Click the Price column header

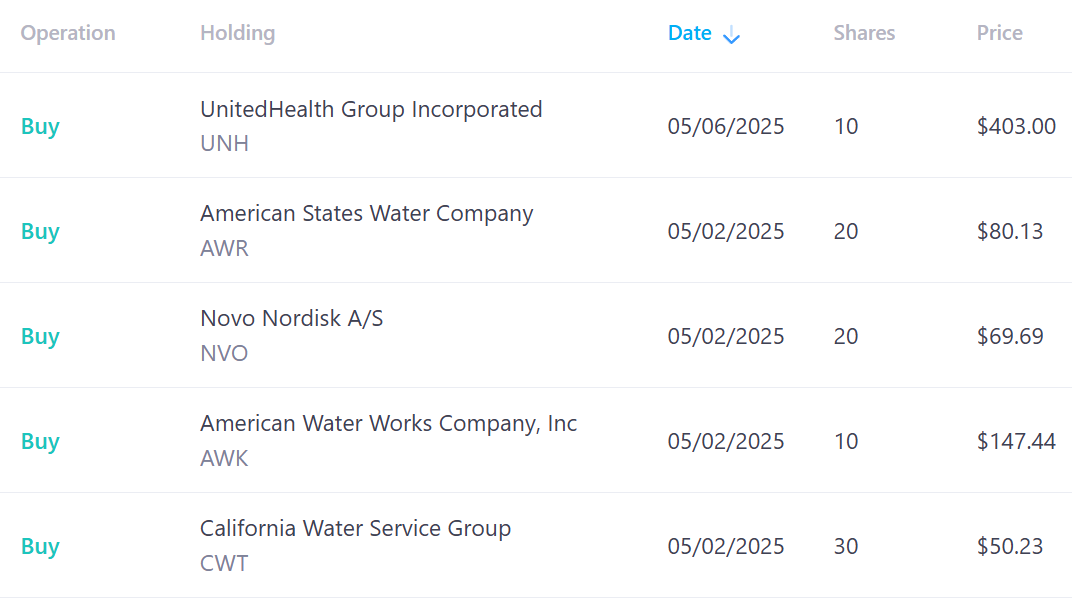[1000, 33]
